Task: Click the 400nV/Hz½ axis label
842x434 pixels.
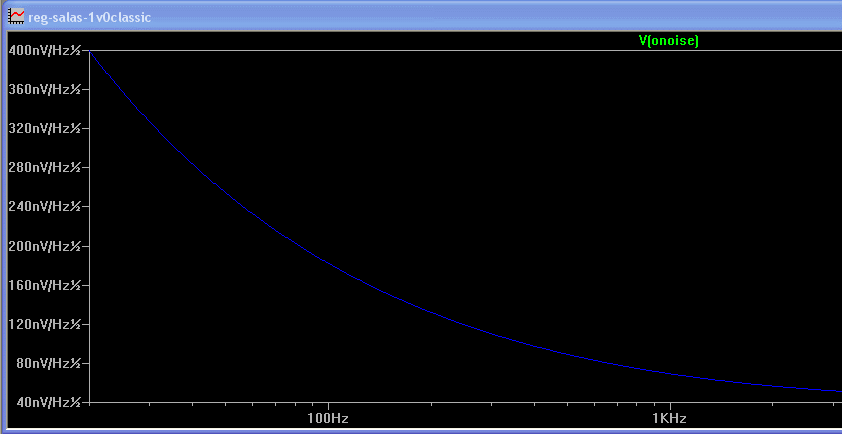Action: tap(45, 50)
